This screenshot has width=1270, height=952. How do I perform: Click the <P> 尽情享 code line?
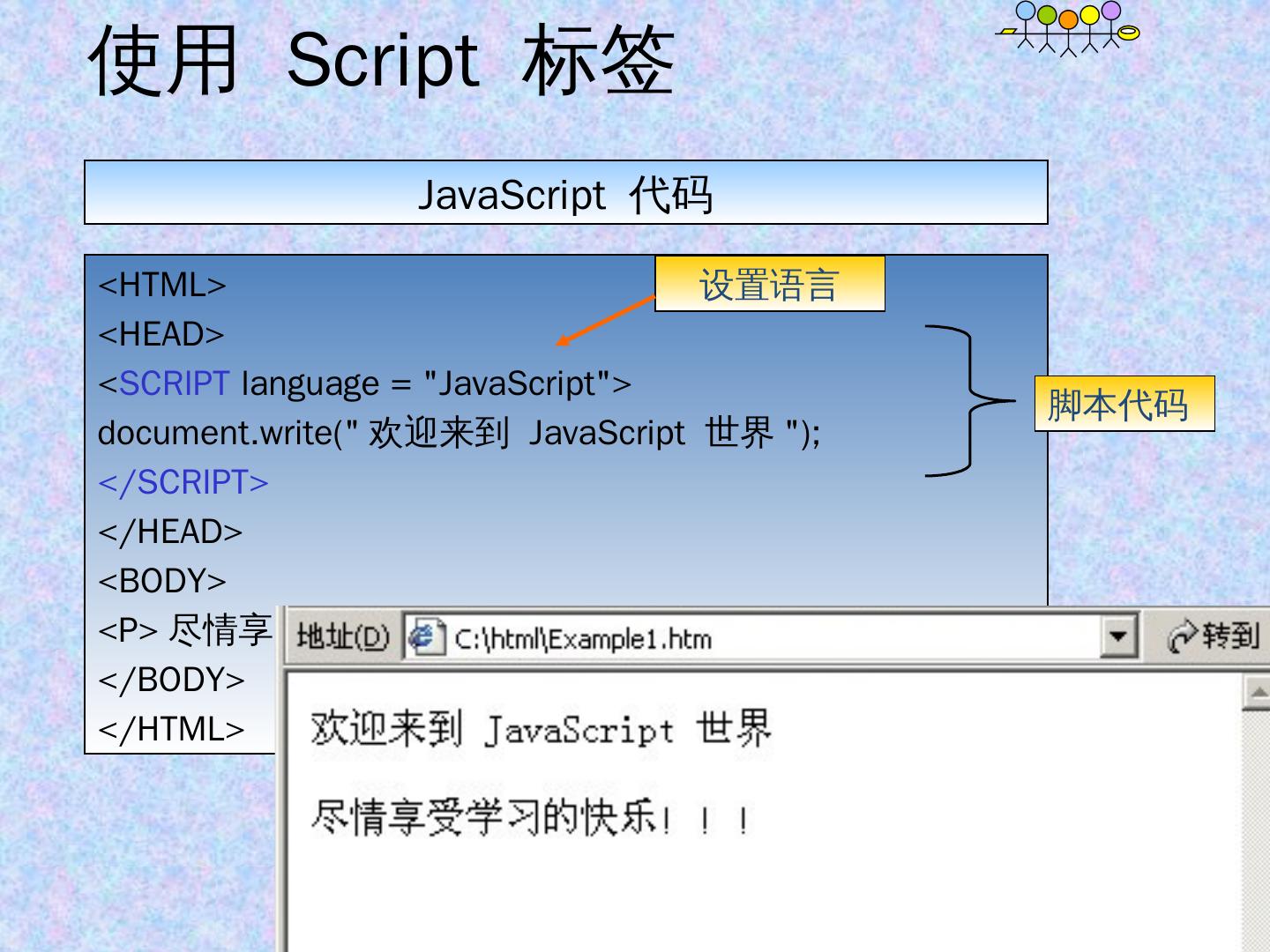coord(185,630)
